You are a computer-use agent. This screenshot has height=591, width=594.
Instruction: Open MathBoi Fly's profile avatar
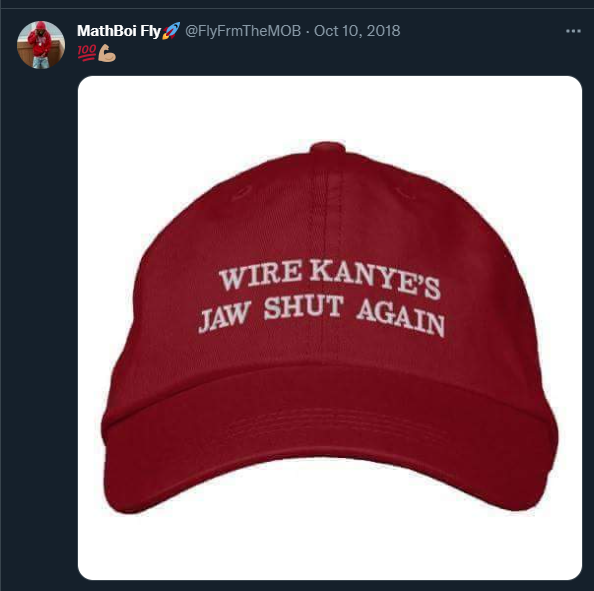[41, 45]
